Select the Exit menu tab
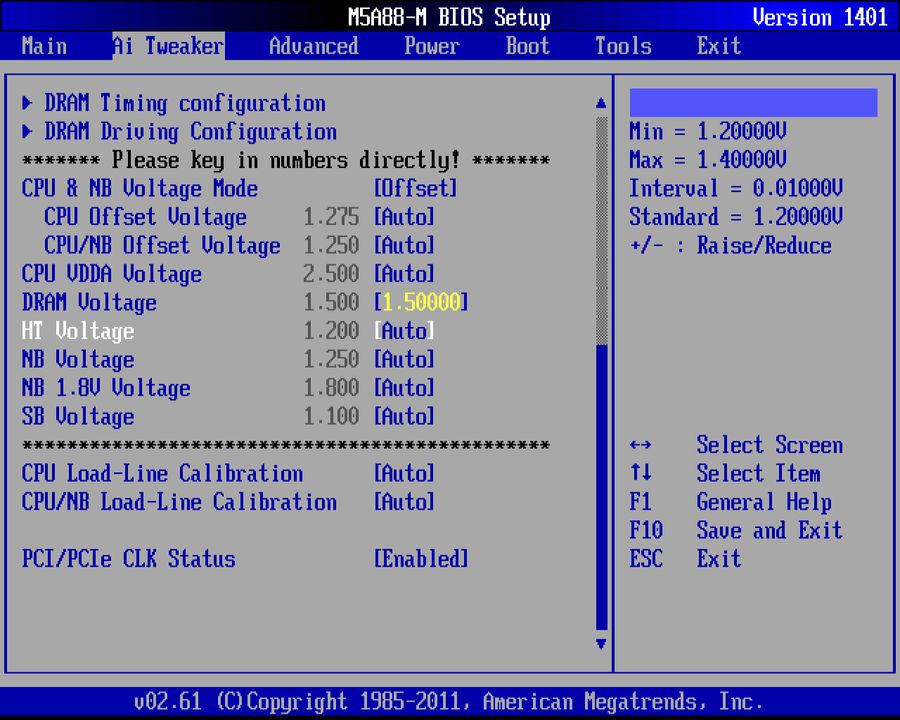The image size is (900, 720). click(x=719, y=46)
